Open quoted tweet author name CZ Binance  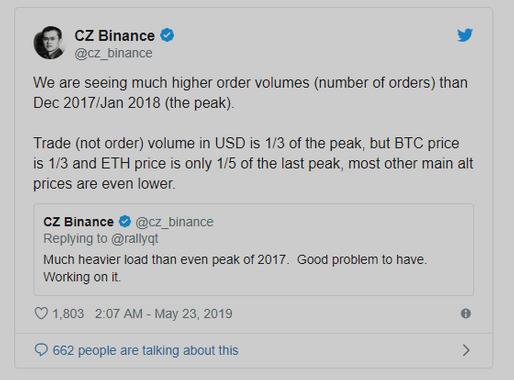tap(78, 222)
